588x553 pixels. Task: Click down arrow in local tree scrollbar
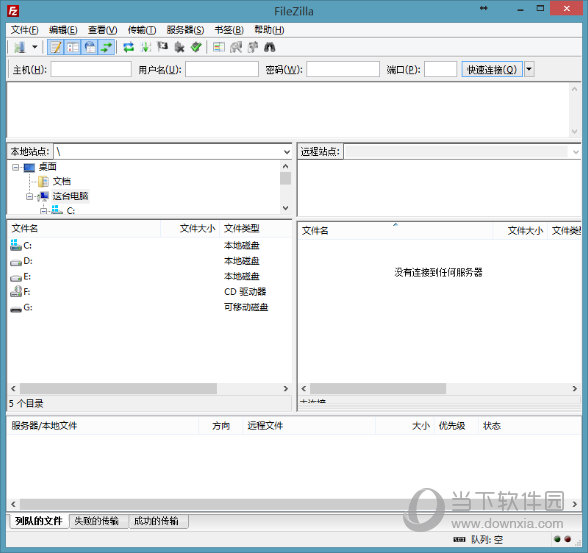point(285,208)
